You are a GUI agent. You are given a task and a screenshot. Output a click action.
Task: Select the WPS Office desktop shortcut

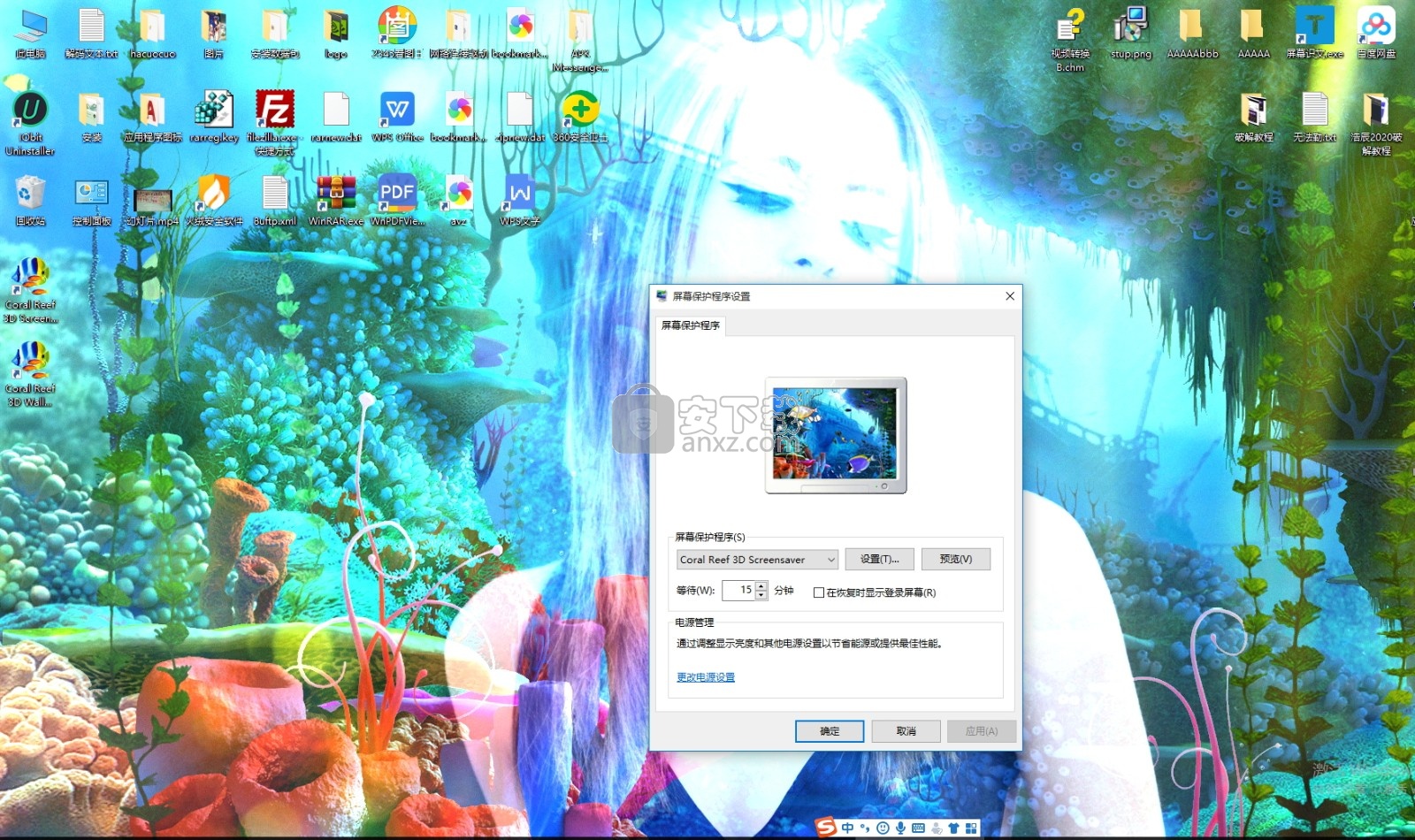pos(397,117)
